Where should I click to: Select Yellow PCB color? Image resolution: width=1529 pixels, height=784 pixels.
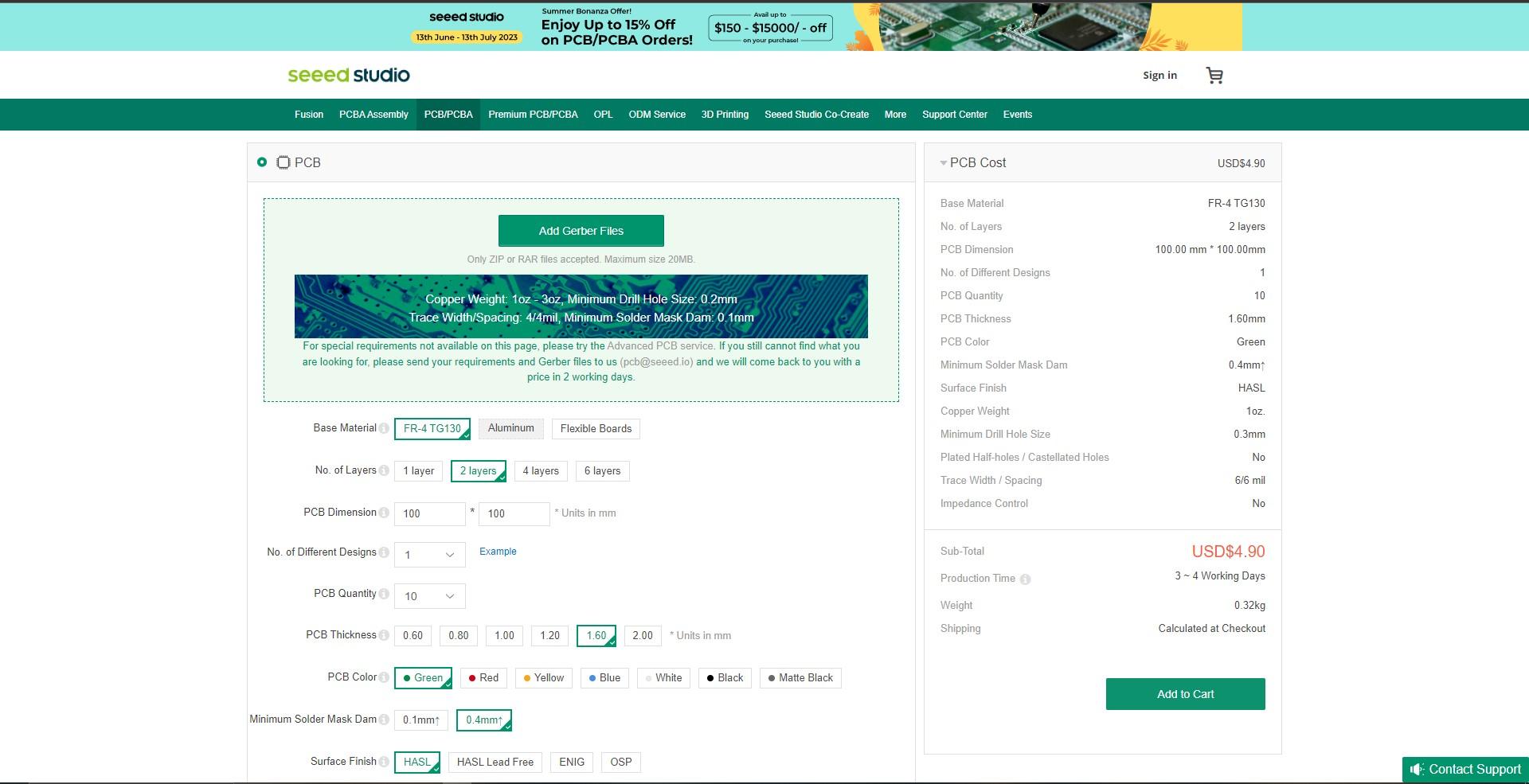pos(544,677)
